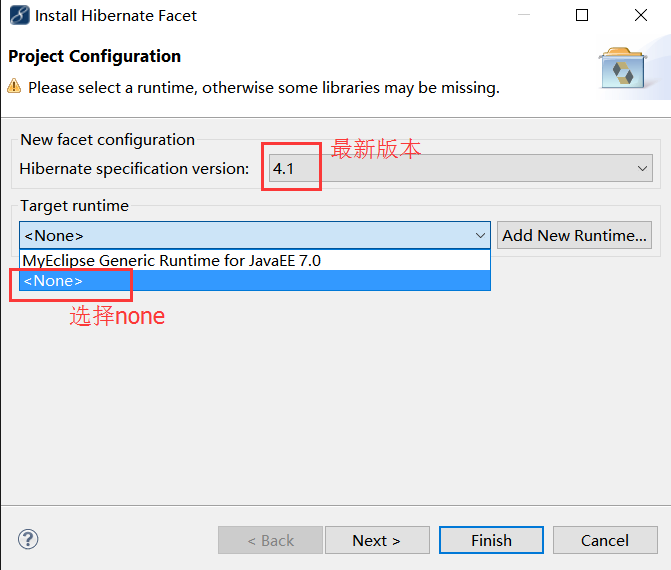Click the MyEclipse icon in title bar
The width and height of the screenshot is (671, 570).
[19, 16]
